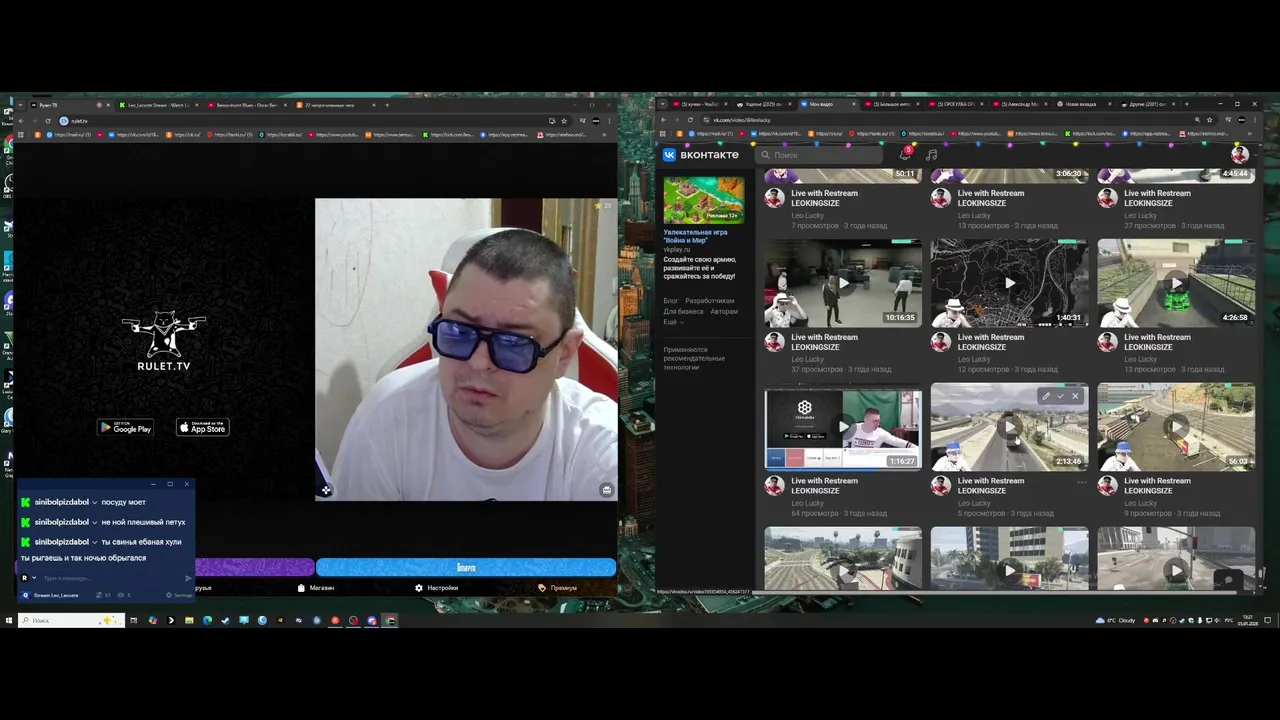This screenshot has height=720, width=1280.
Task: Type a message field in chat overlay
Action: pos(110,578)
